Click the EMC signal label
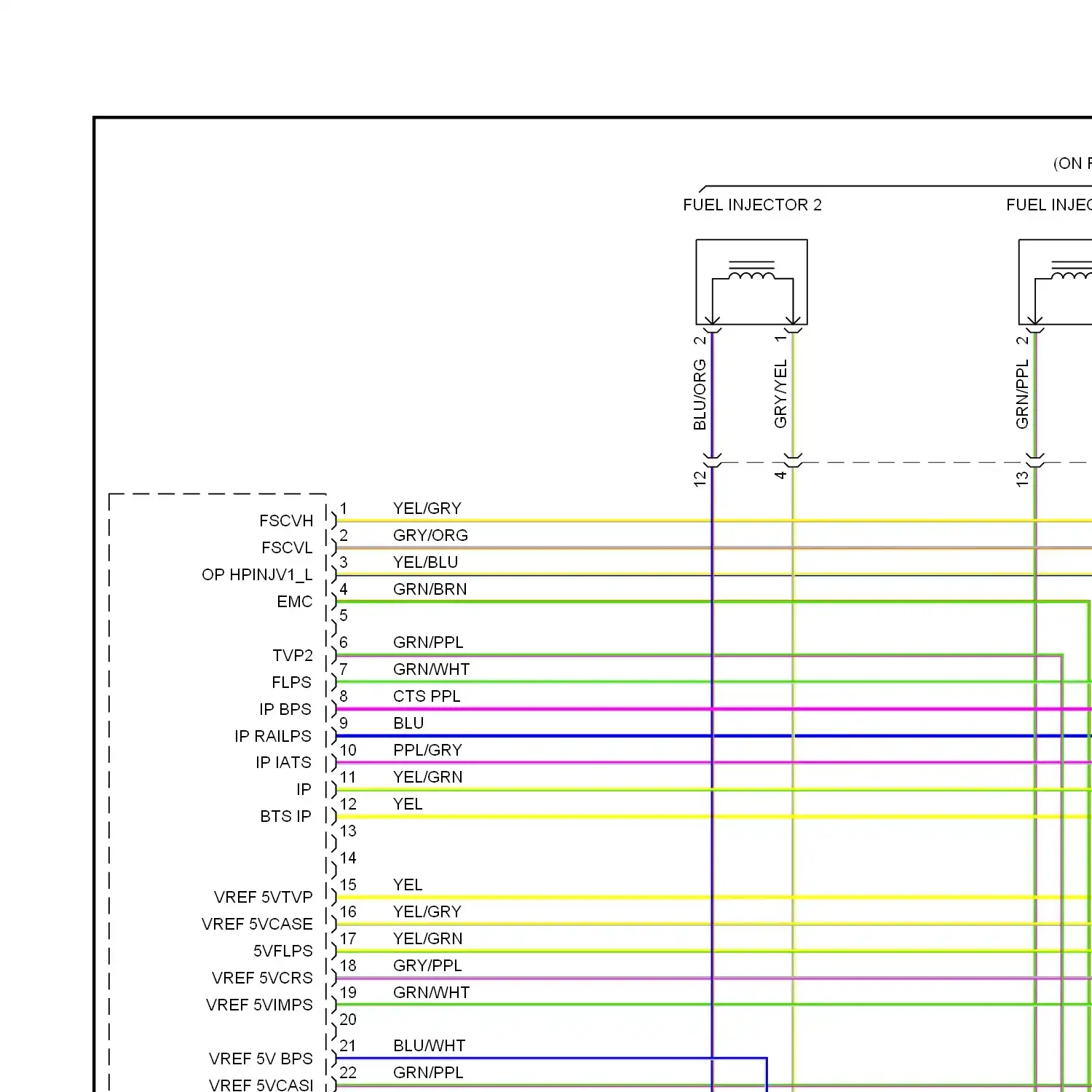The width and height of the screenshot is (1092, 1092). 294,602
